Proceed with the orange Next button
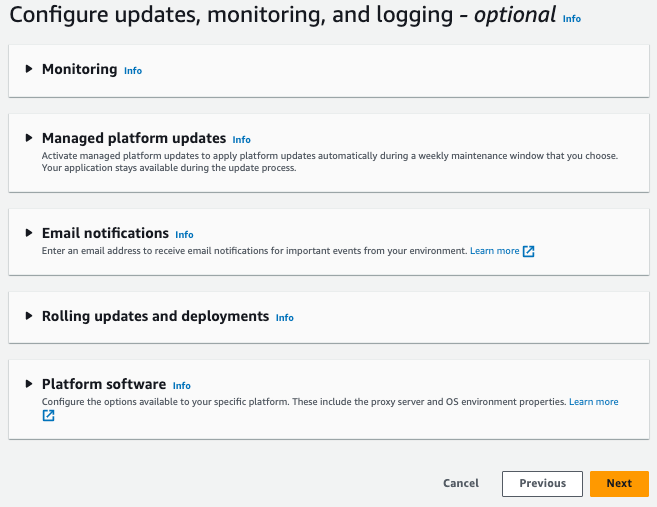This screenshot has height=507, width=657. 619,483
